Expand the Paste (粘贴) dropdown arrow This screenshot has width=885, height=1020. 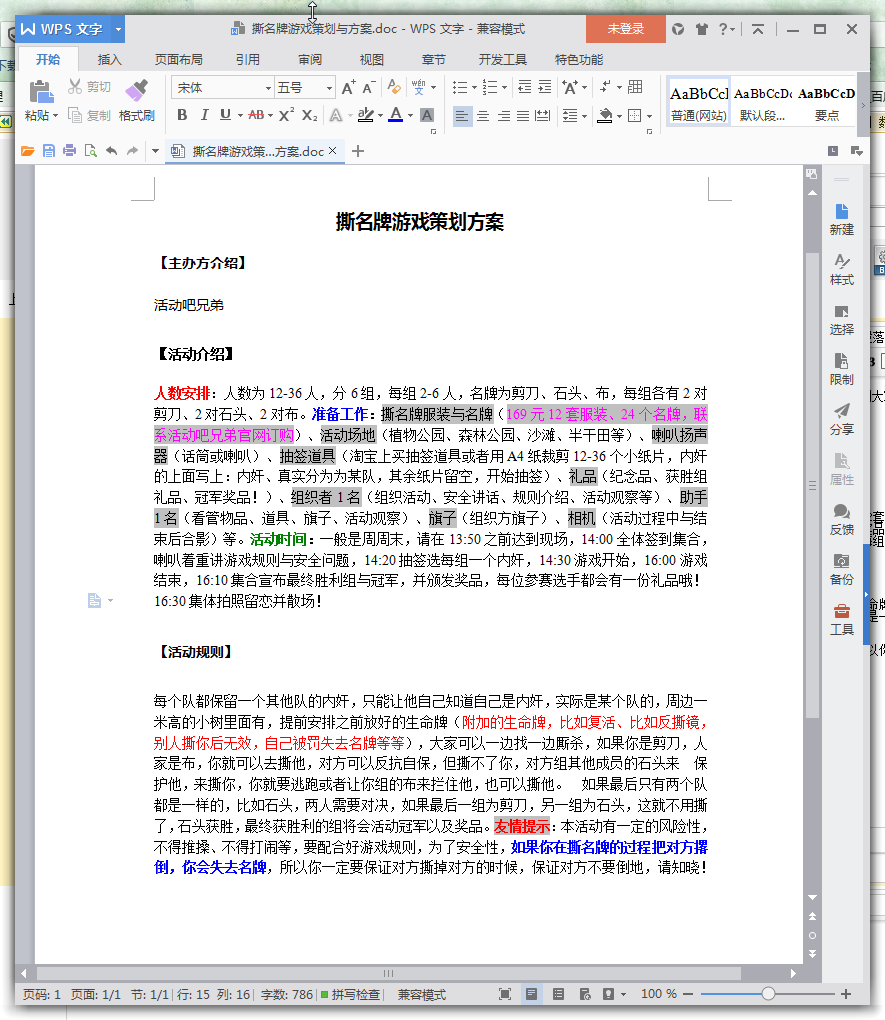pos(55,116)
